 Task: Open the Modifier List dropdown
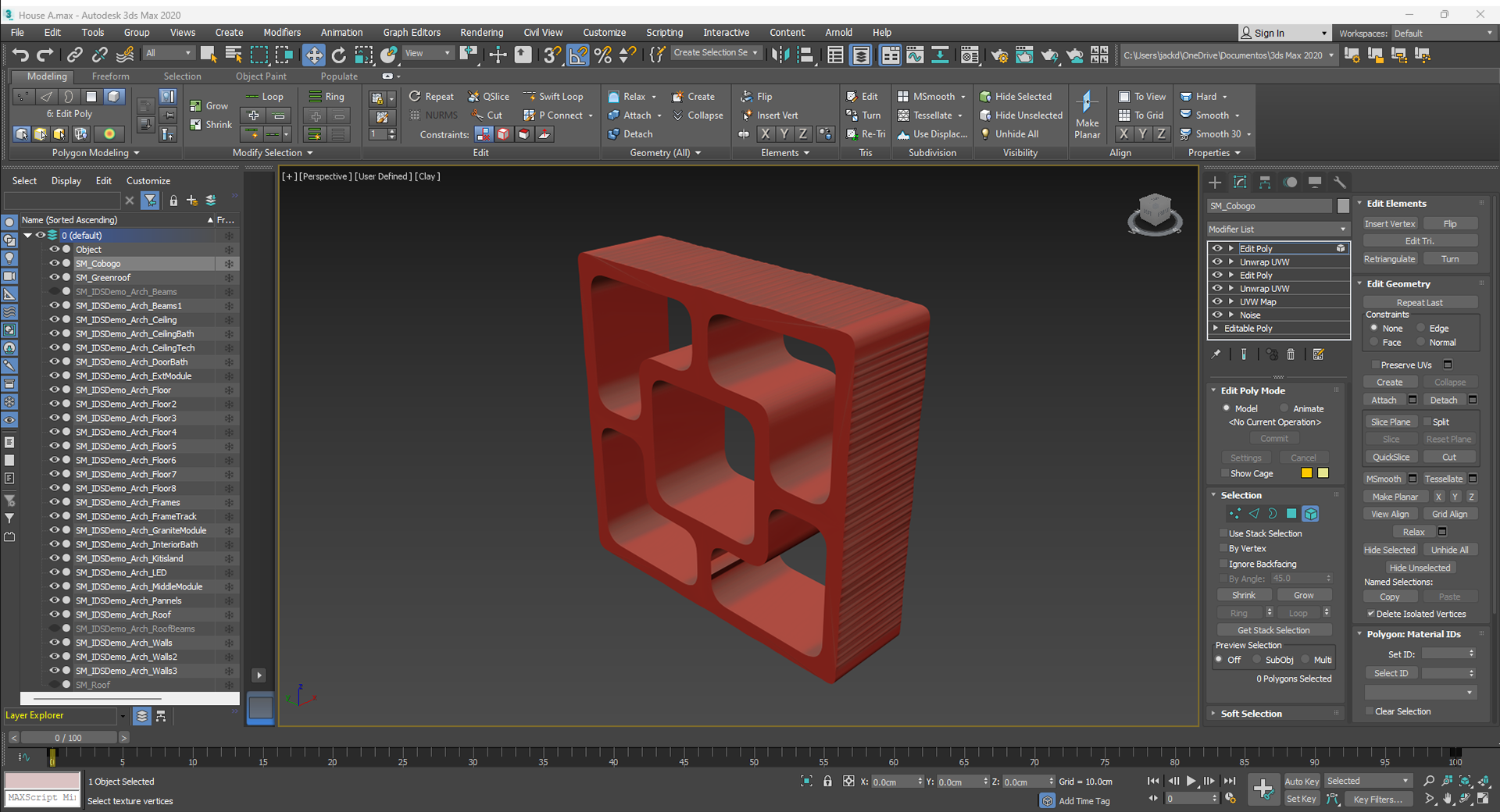(1277, 229)
